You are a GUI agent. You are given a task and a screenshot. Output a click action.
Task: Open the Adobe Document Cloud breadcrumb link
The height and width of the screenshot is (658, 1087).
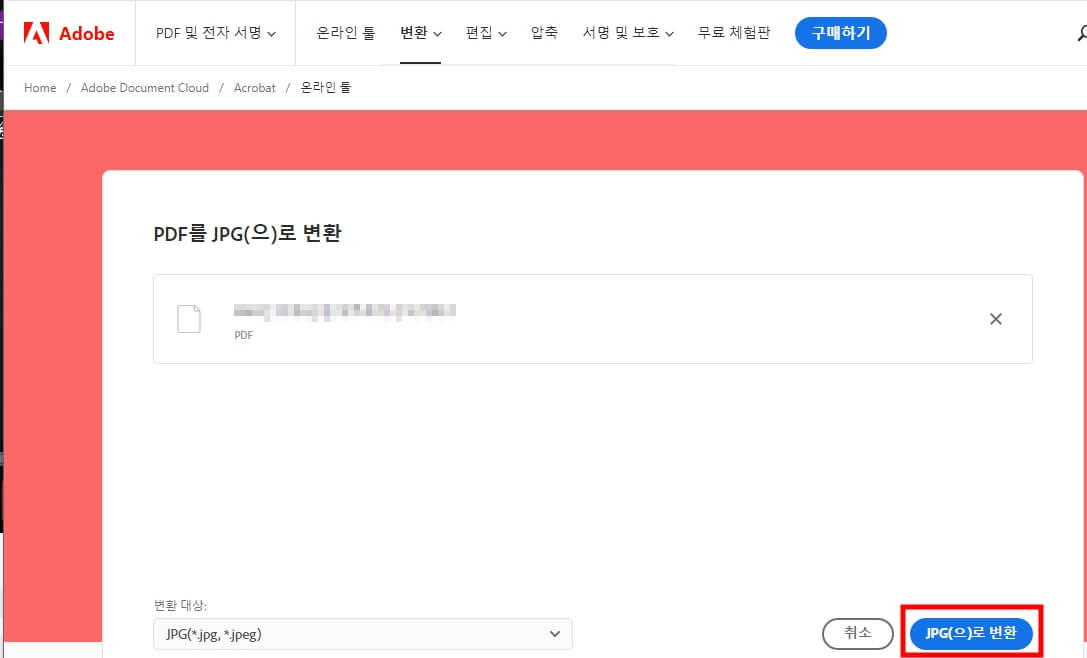click(x=144, y=88)
